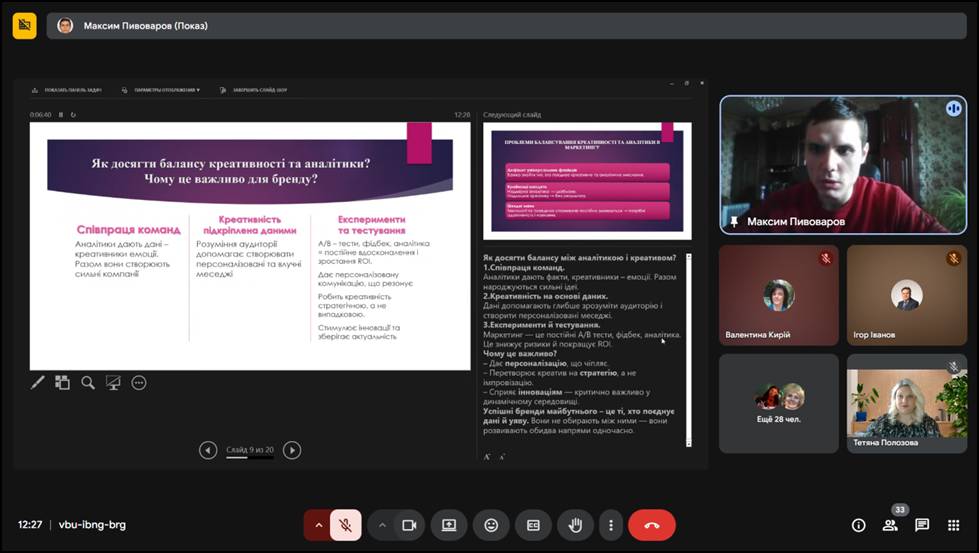This screenshot has width=979, height=553.
Task: Unmute the microphone in the call bar
Action: pyautogui.click(x=345, y=525)
